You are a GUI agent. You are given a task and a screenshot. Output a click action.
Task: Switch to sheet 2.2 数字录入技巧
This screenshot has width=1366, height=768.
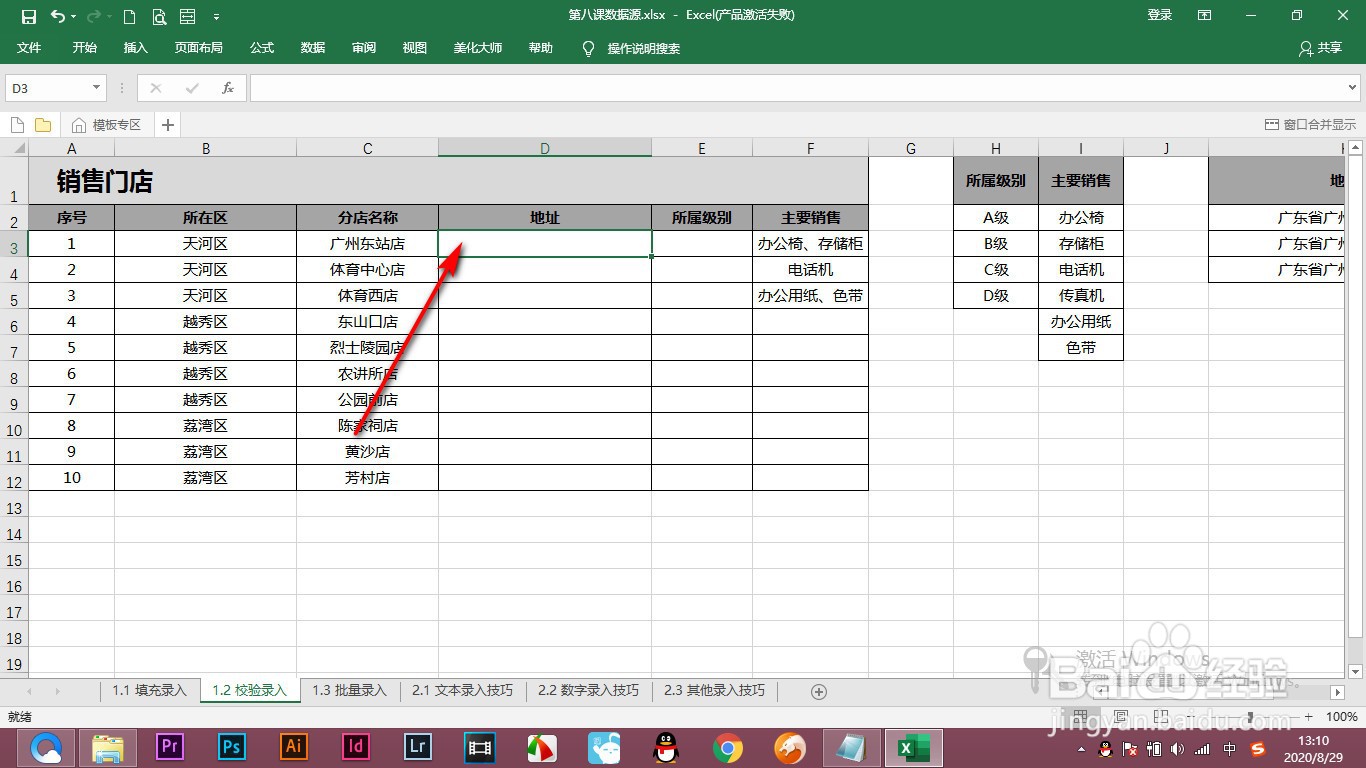(x=588, y=690)
